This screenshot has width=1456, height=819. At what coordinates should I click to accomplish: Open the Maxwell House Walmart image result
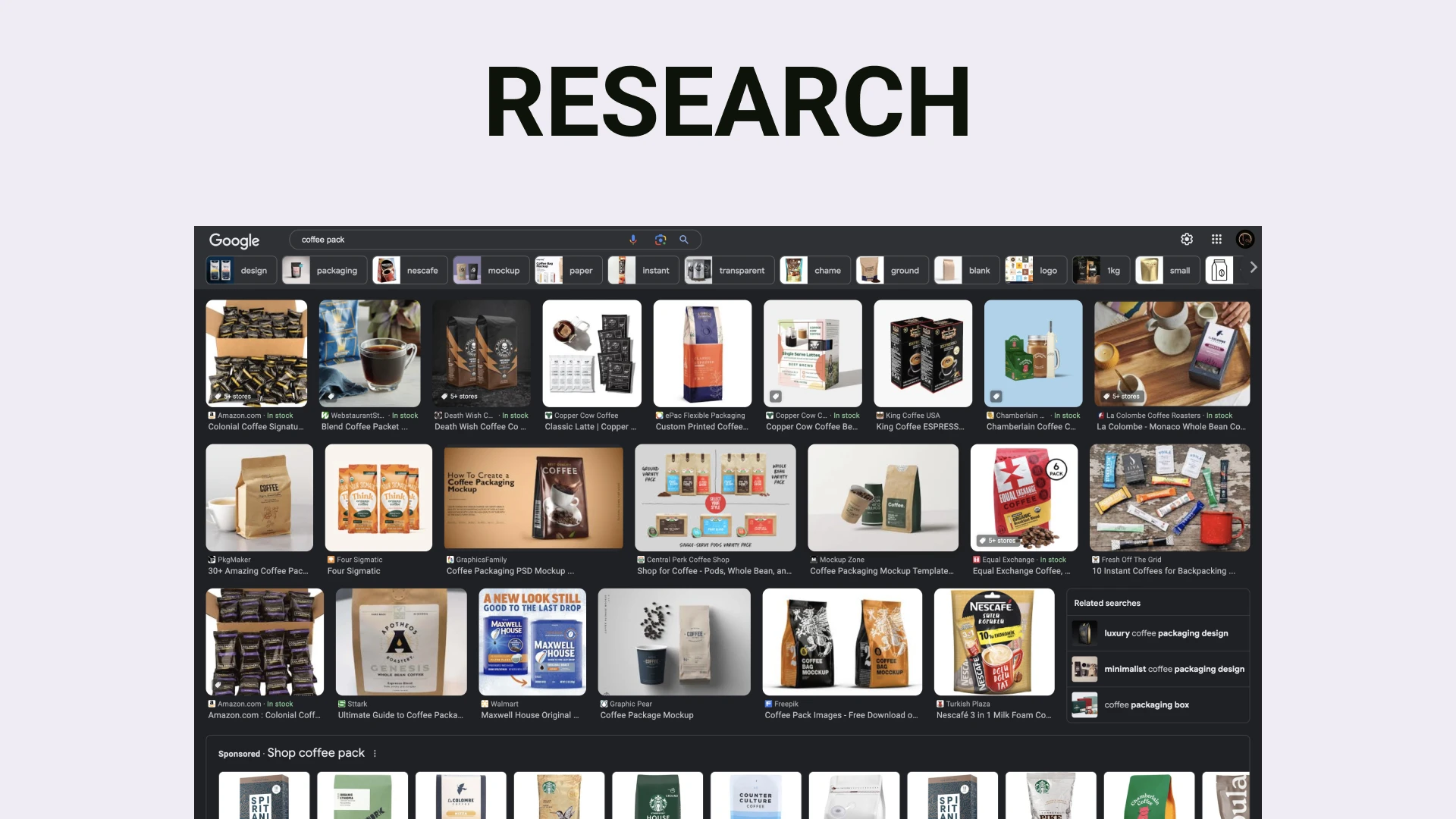click(532, 642)
